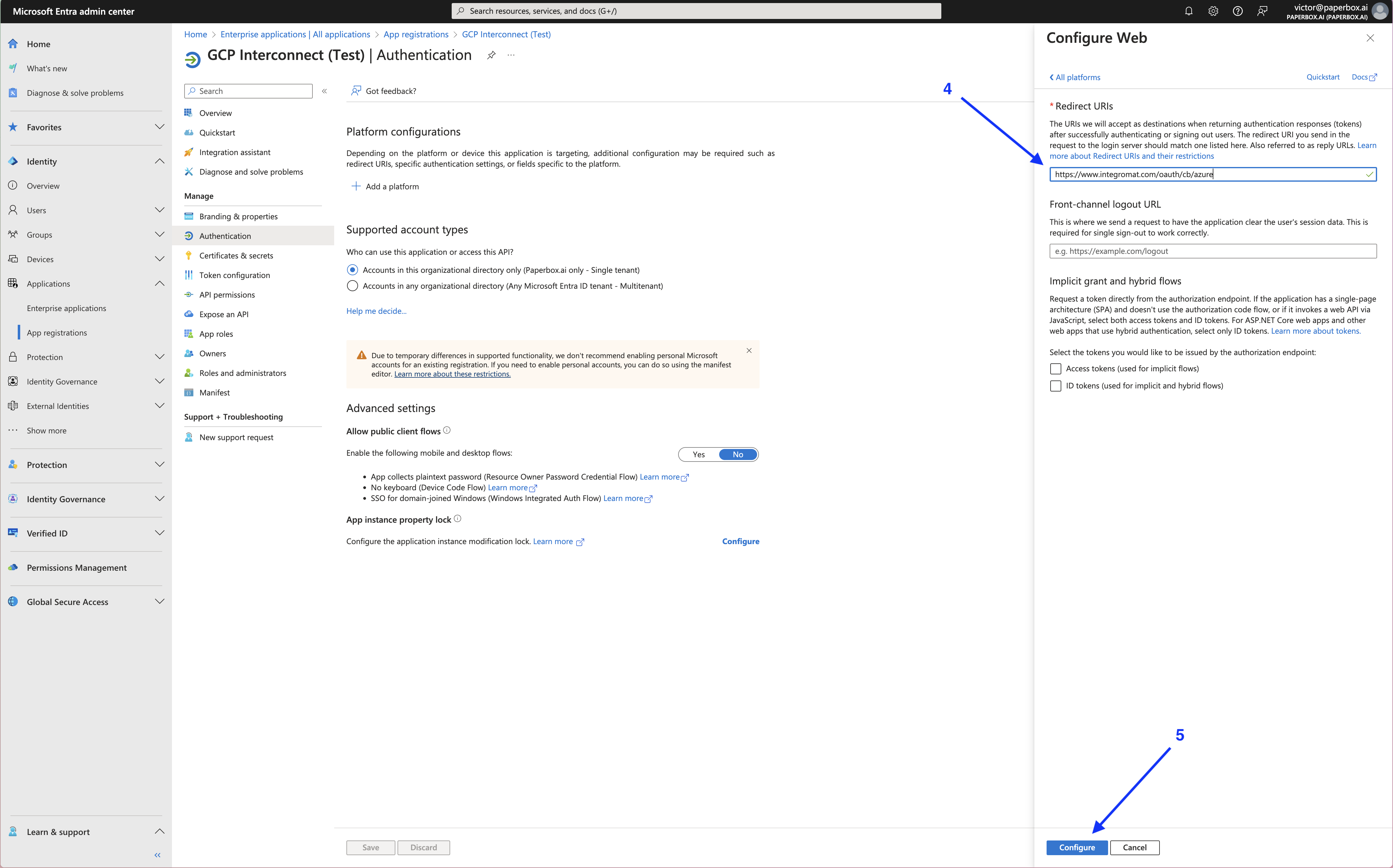Open the notifications bell icon

(x=1189, y=11)
